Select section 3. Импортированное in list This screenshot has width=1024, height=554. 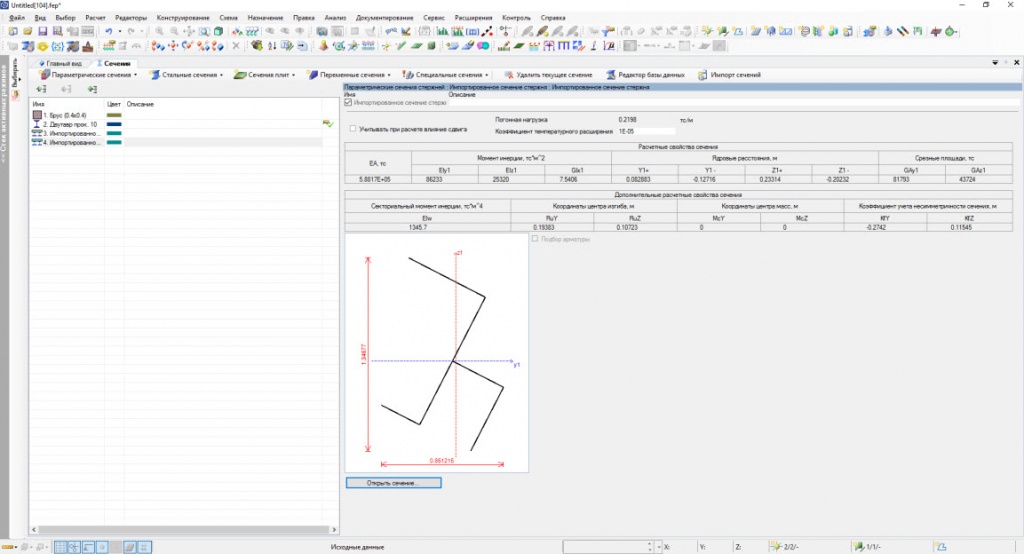tap(65, 133)
